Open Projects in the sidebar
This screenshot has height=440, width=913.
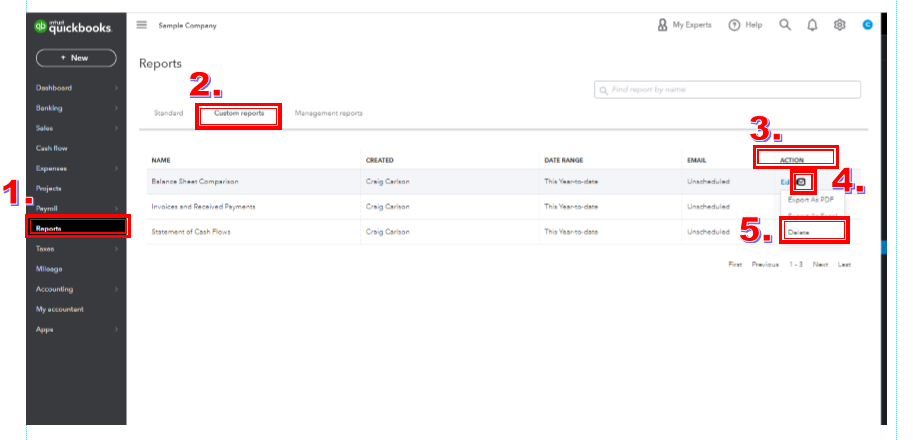48,189
